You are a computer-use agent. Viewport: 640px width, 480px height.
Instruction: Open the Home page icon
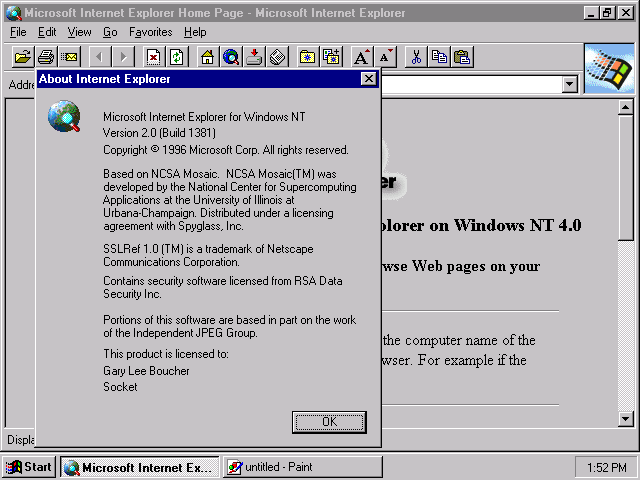207,57
